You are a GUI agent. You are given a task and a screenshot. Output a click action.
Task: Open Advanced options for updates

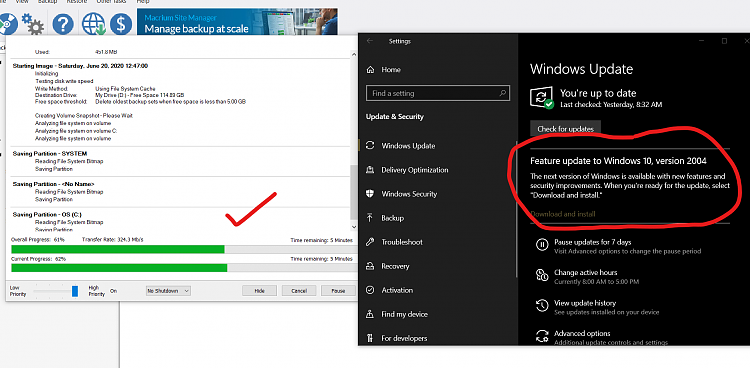click(x=582, y=334)
